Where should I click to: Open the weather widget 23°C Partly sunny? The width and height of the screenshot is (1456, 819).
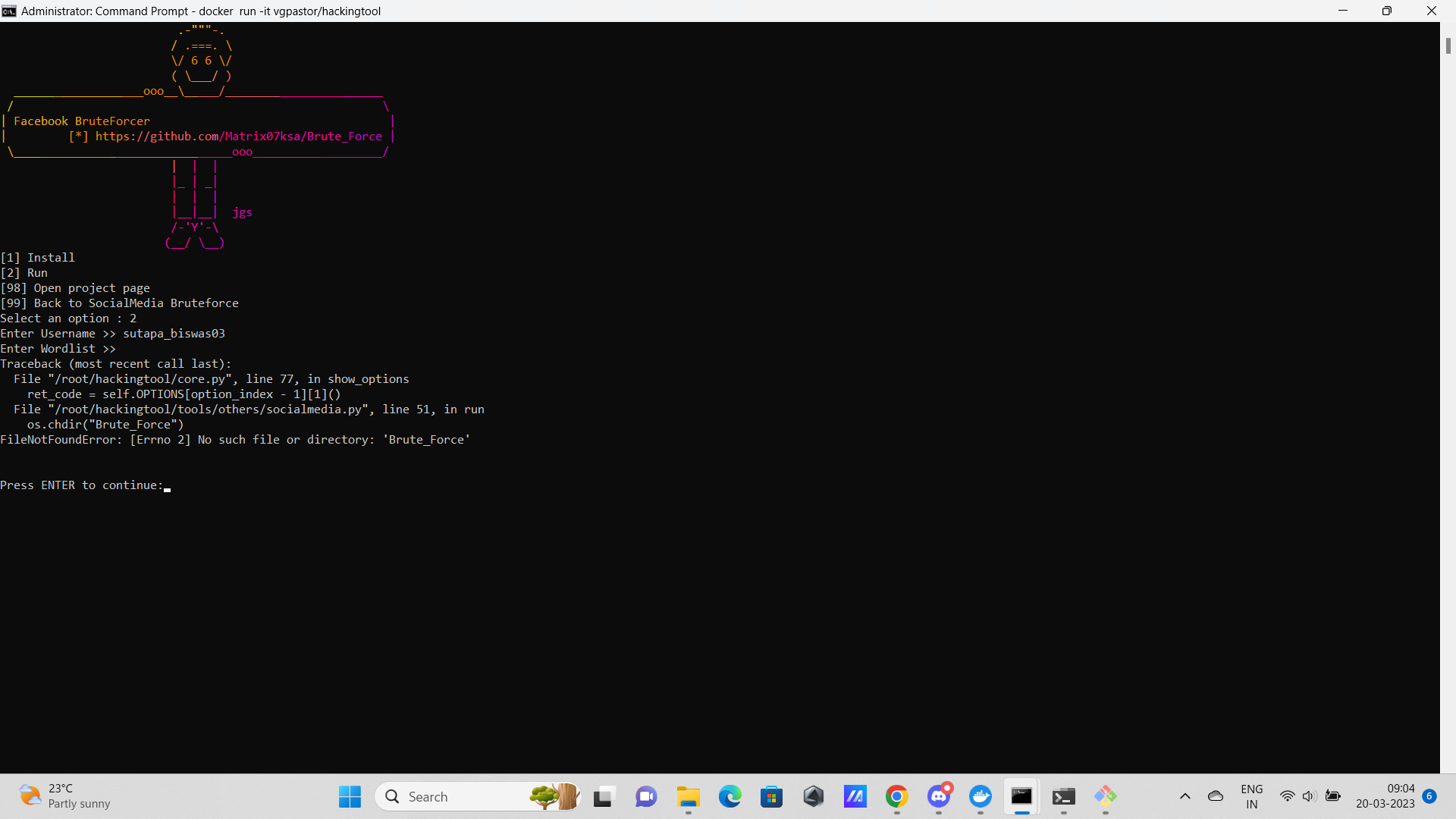point(65,796)
